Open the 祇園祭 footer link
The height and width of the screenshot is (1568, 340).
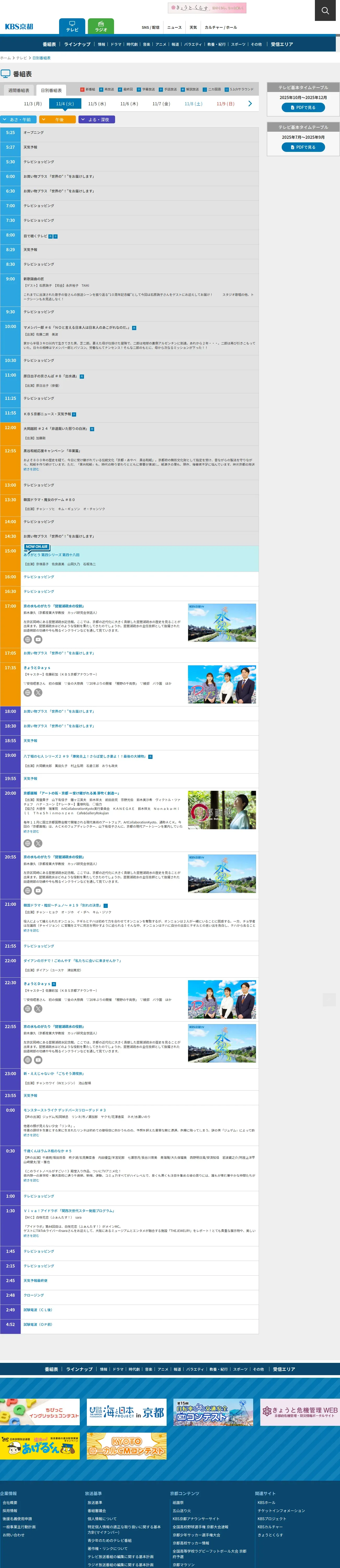click(178, 1502)
